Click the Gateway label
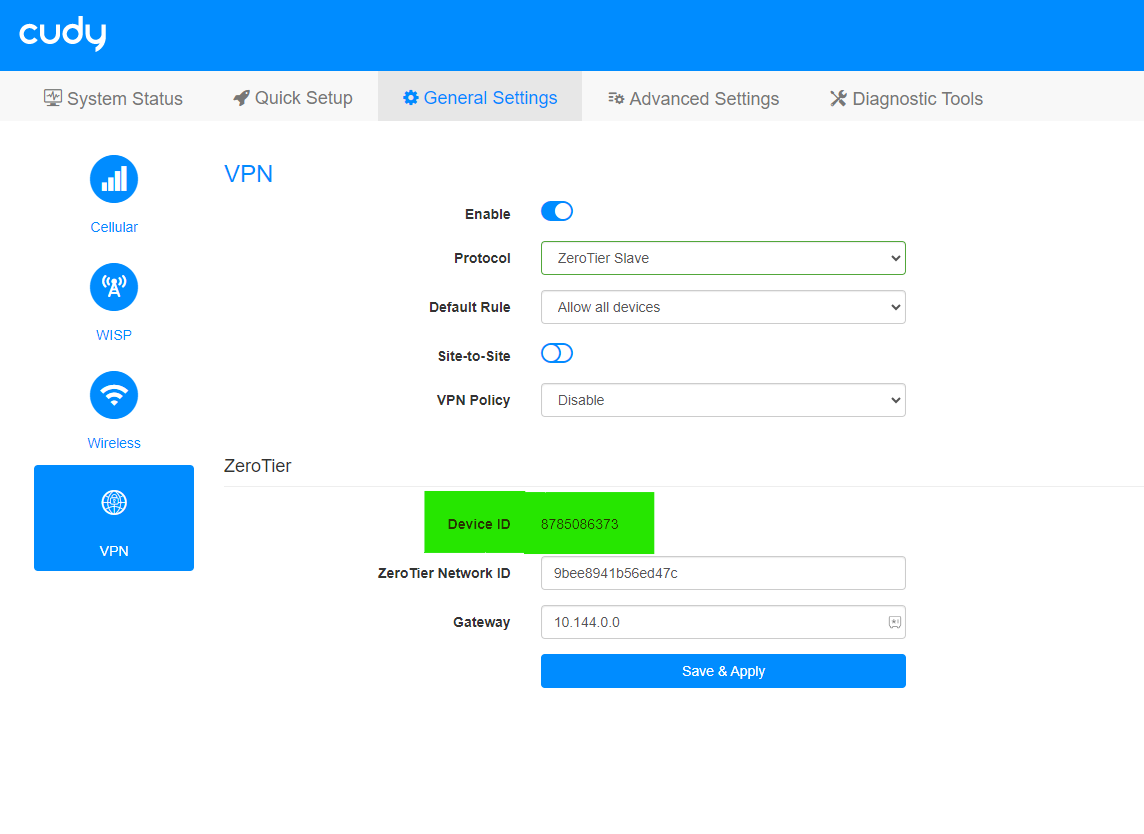Image resolution: width=1144 pixels, height=834 pixels. tap(482, 622)
